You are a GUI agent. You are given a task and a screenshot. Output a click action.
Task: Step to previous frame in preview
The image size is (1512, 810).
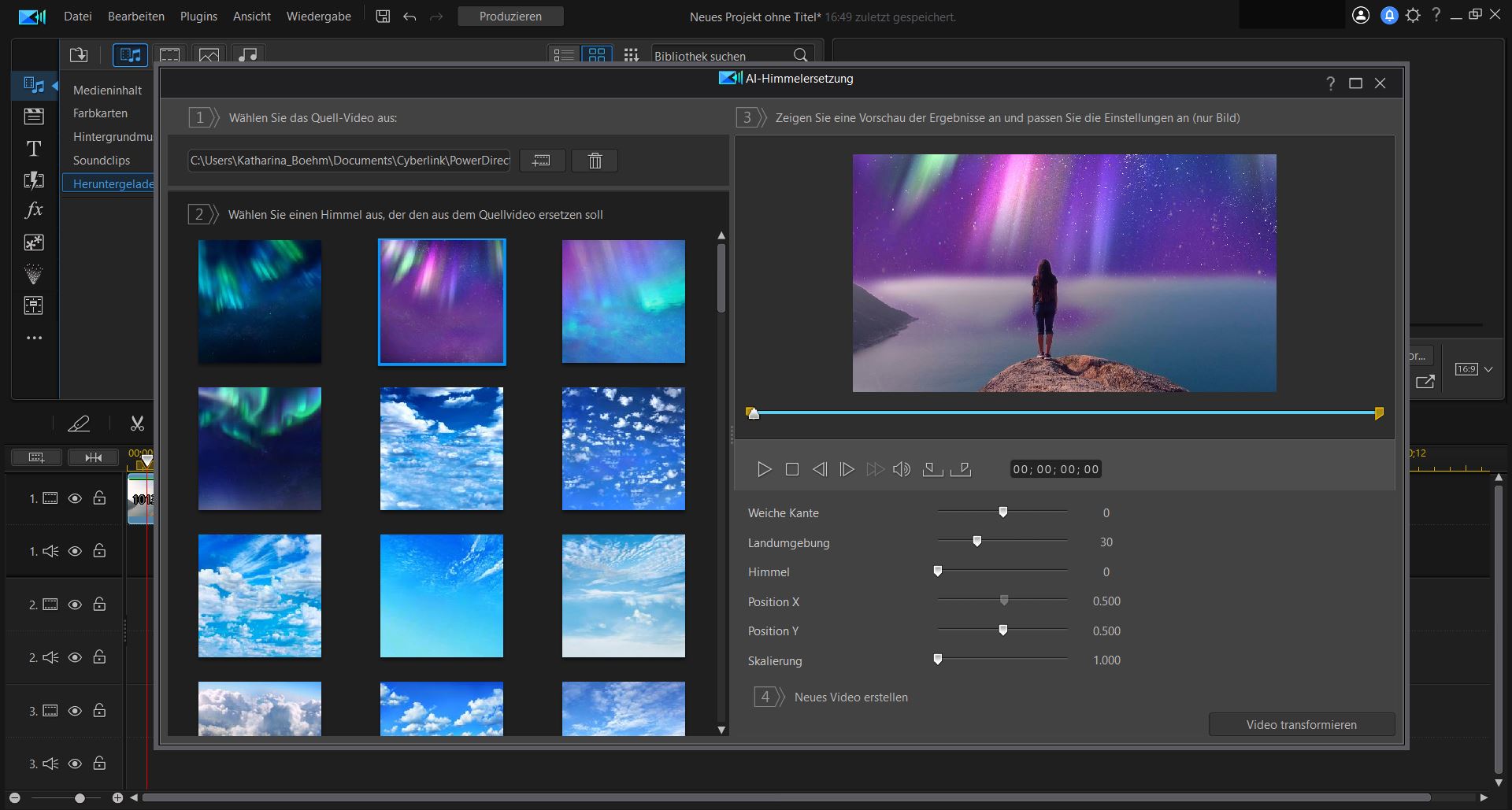pyautogui.click(x=820, y=469)
